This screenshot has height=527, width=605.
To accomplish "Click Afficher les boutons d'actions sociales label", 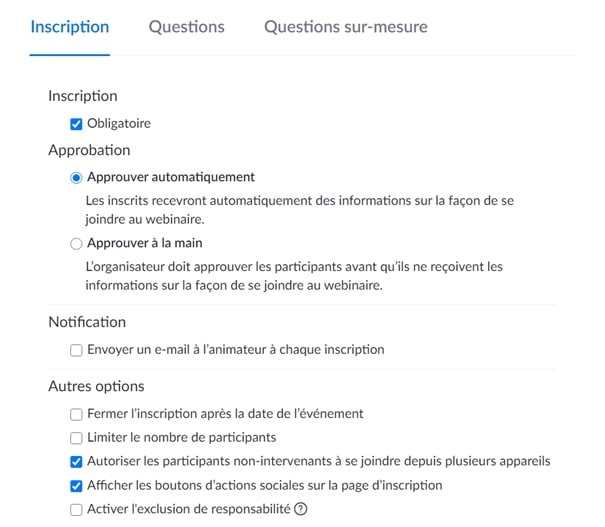I will click(x=265, y=485).
